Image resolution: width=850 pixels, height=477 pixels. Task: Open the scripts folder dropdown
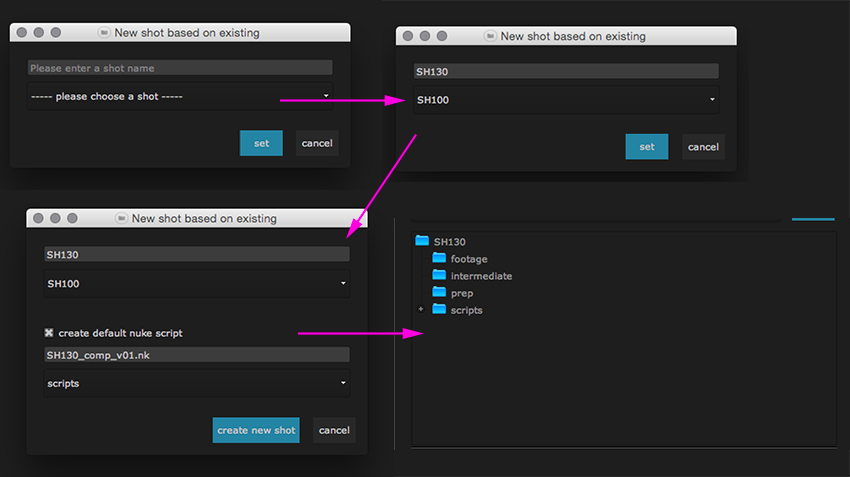point(197,383)
